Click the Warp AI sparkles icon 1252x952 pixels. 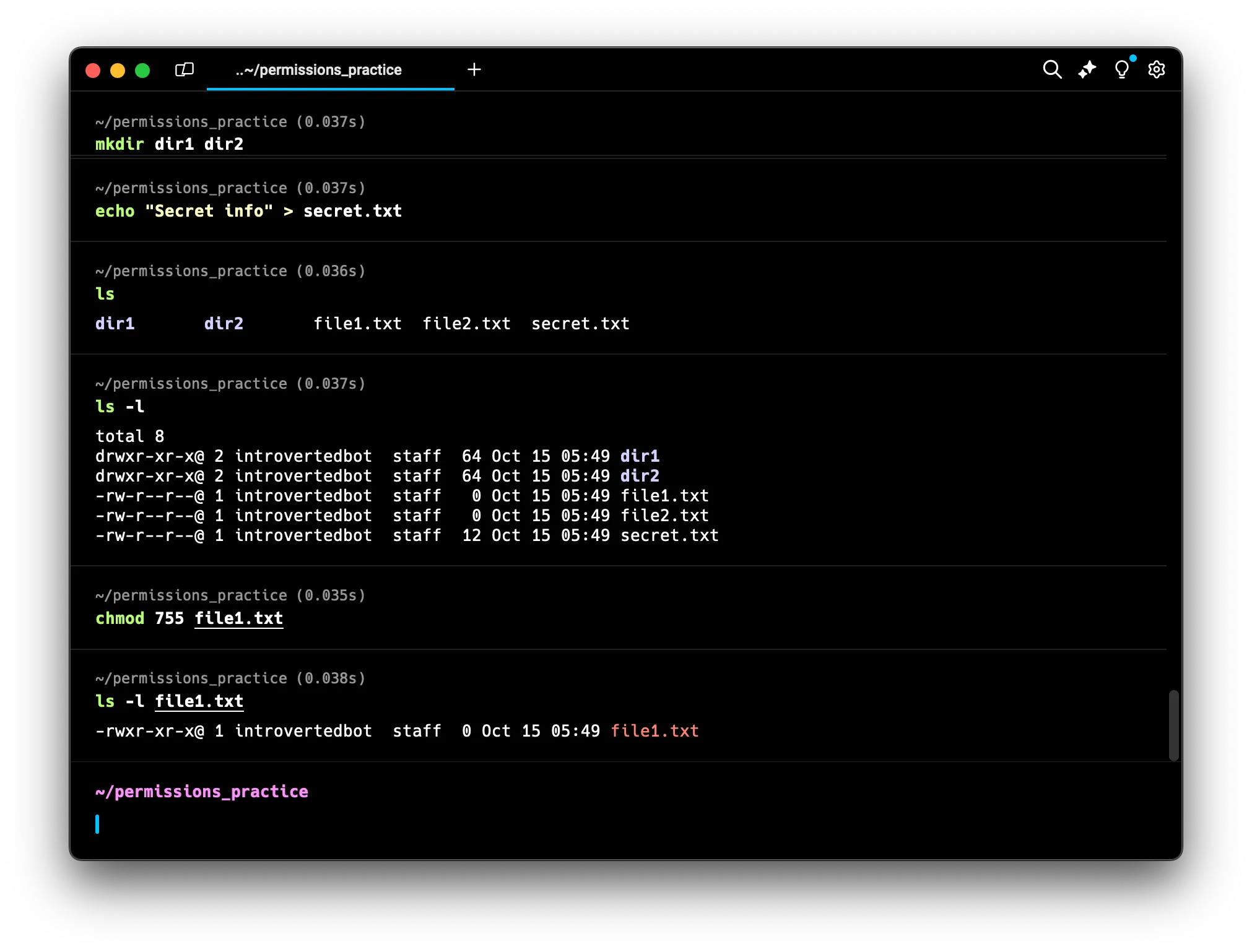coord(1087,69)
